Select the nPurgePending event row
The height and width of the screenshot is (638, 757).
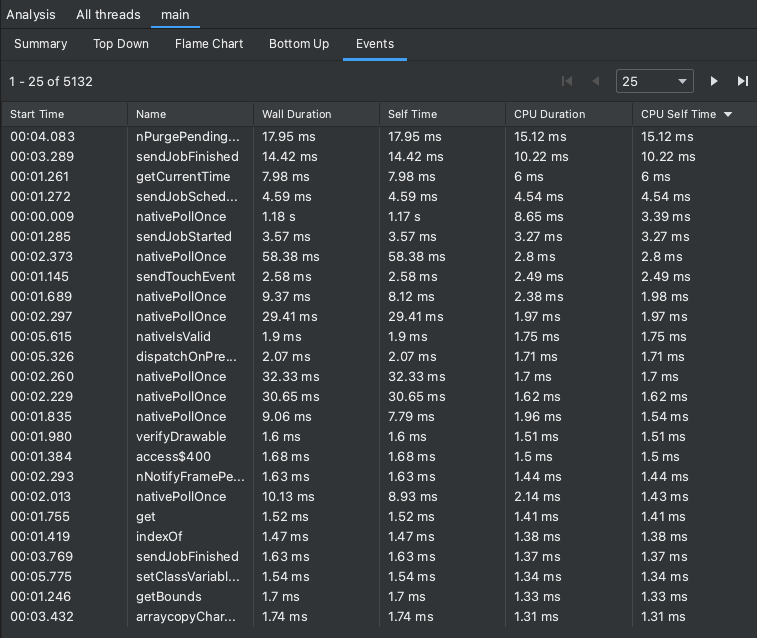pyautogui.click(x=188, y=137)
